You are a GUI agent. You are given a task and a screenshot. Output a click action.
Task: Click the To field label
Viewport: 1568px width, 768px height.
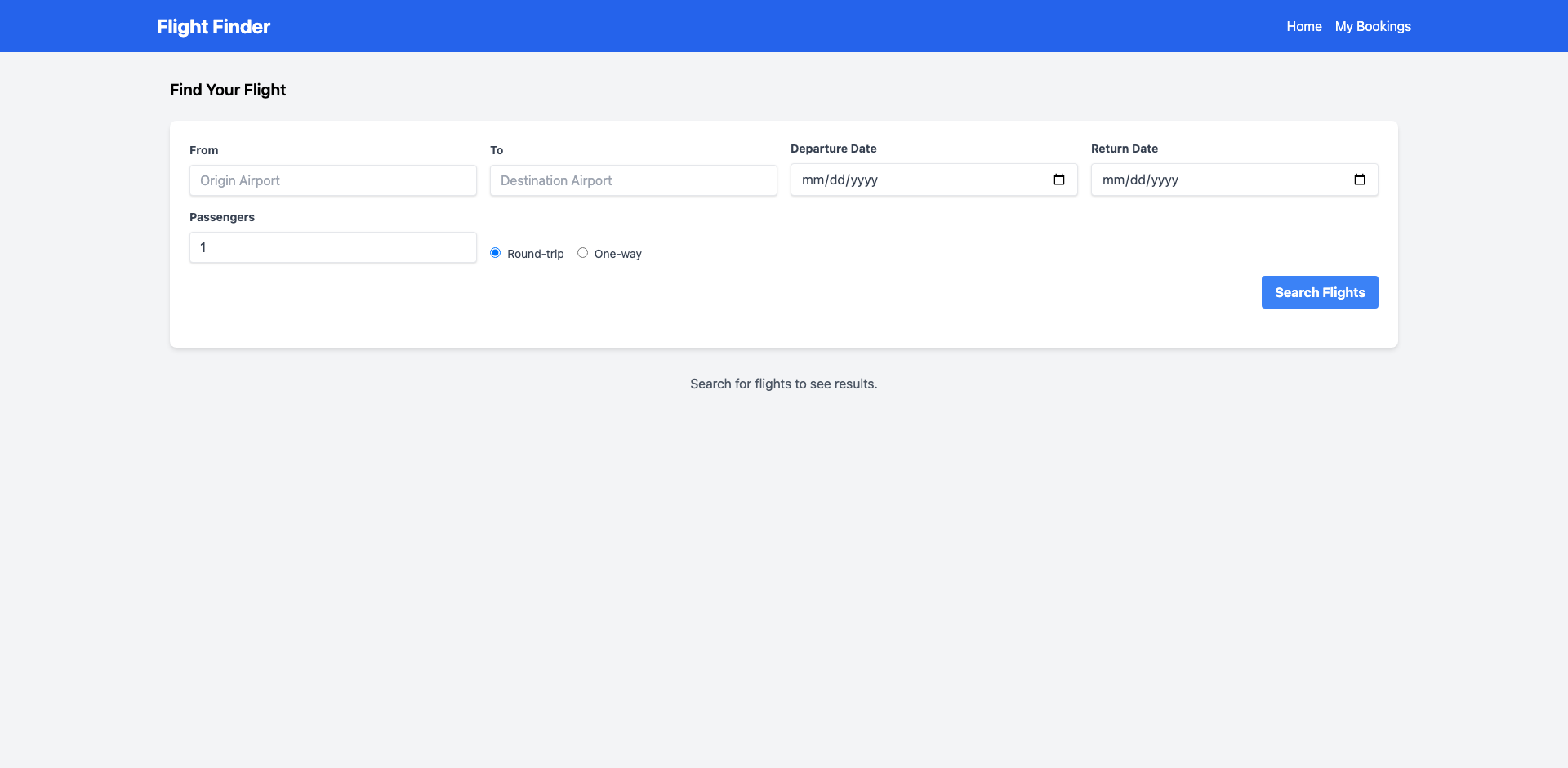(497, 150)
